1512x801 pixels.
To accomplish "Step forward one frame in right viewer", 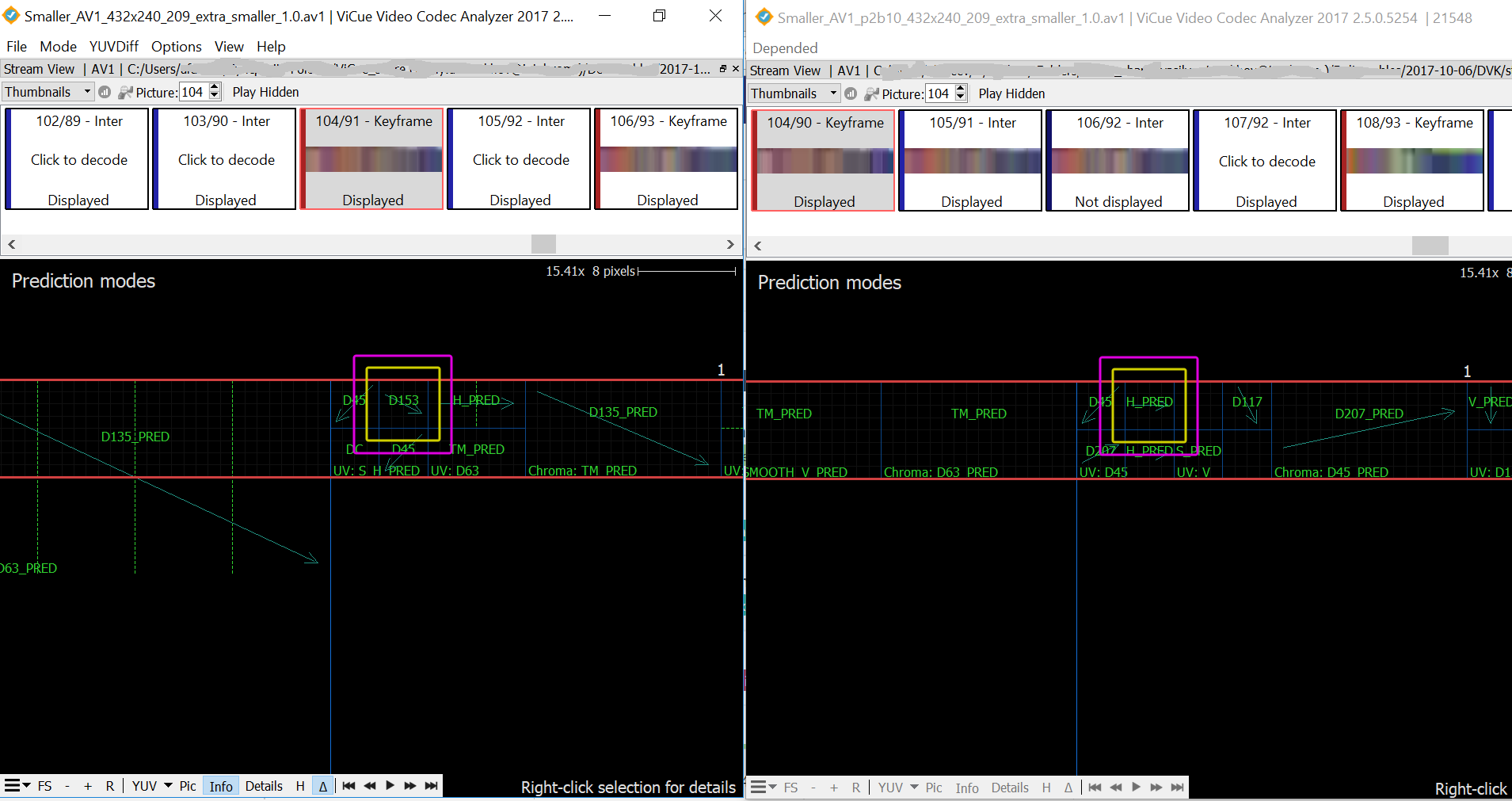I will tap(1156, 788).
